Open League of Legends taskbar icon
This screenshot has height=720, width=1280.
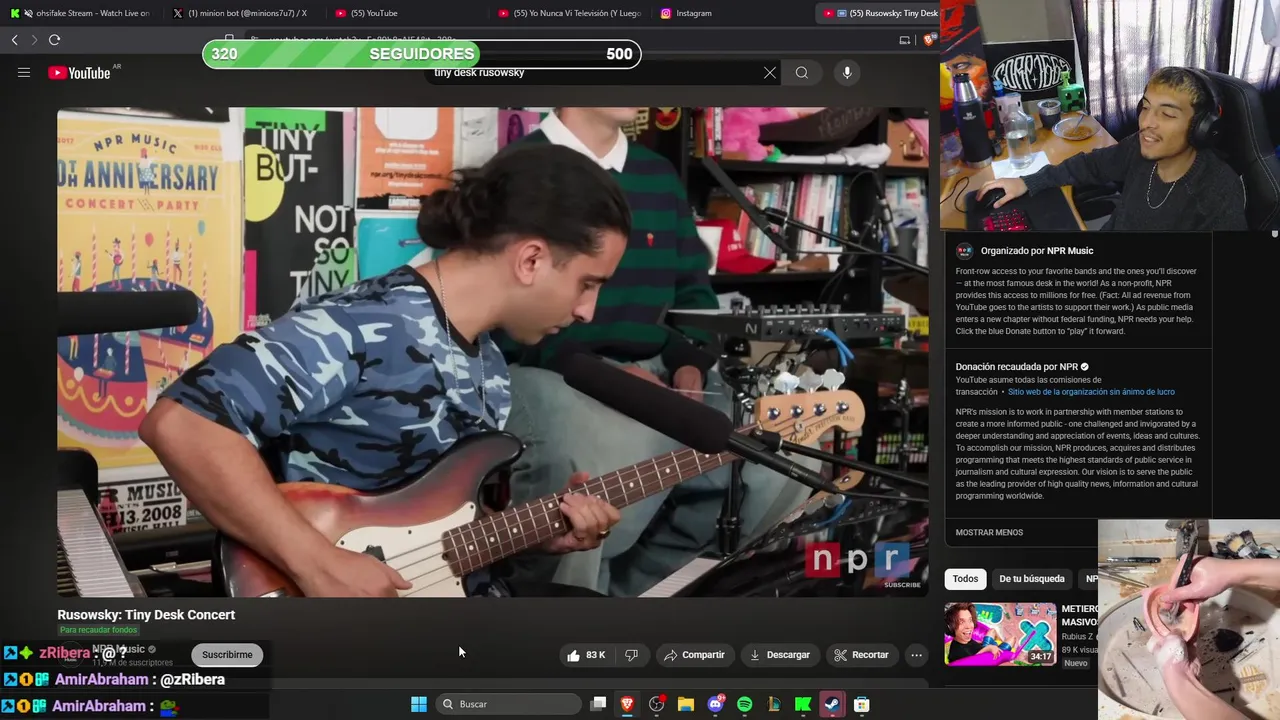click(x=774, y=704)
